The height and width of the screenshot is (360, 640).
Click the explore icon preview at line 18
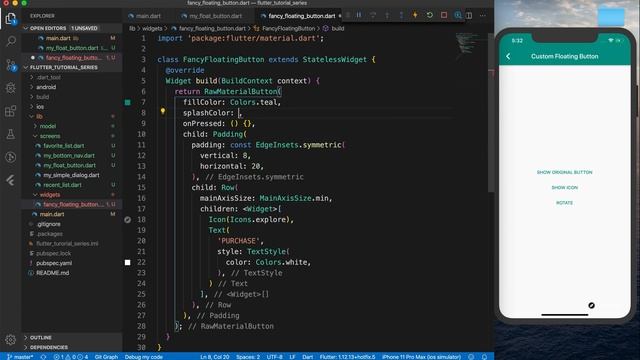pos(128,220)
